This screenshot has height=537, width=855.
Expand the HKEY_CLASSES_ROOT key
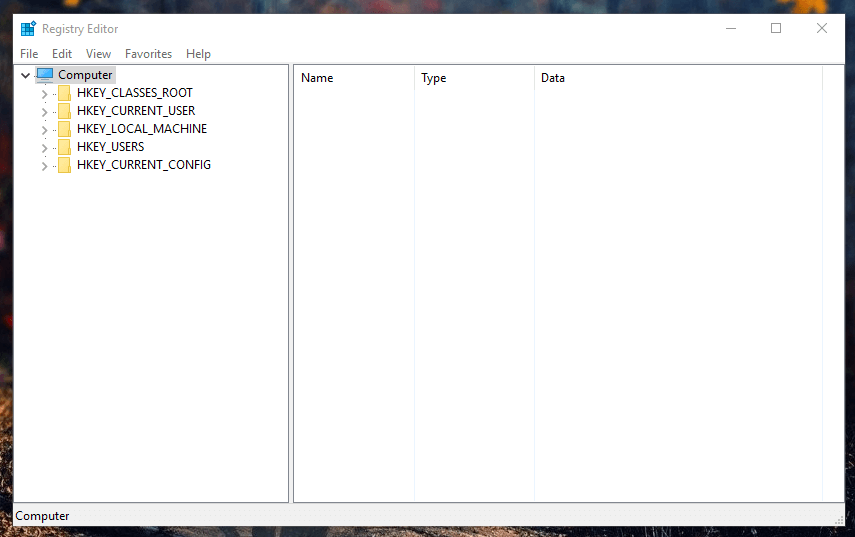(45, 94)
